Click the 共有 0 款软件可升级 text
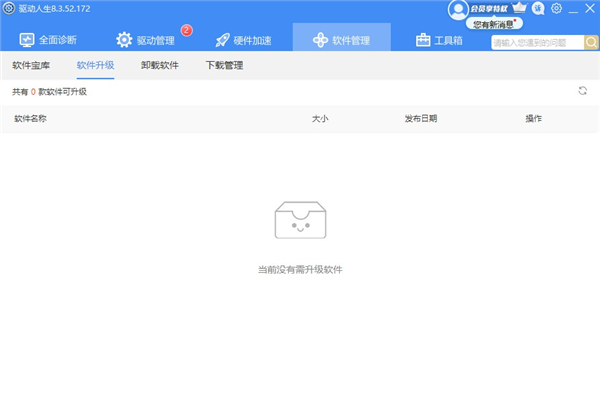The height and width of the screenshot is (398, 600). click(x=49, y=92)
